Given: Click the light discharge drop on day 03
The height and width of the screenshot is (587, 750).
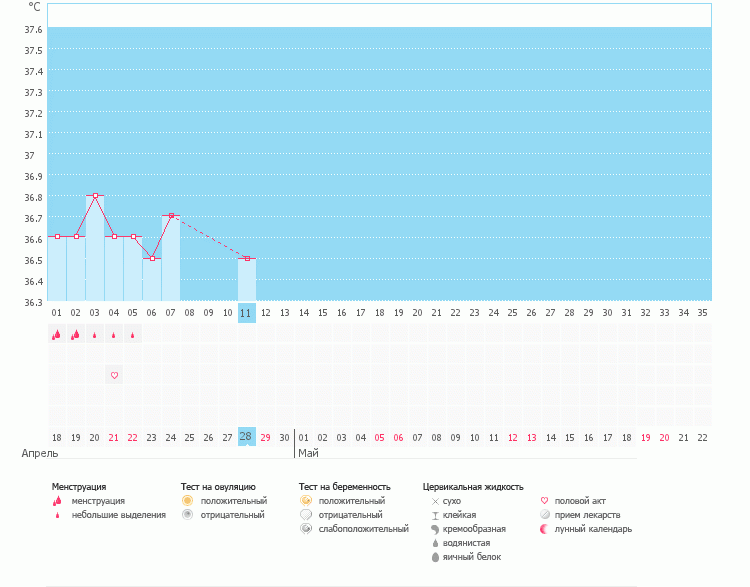Looking at the screenshot, I should click(x=95, y=336).
